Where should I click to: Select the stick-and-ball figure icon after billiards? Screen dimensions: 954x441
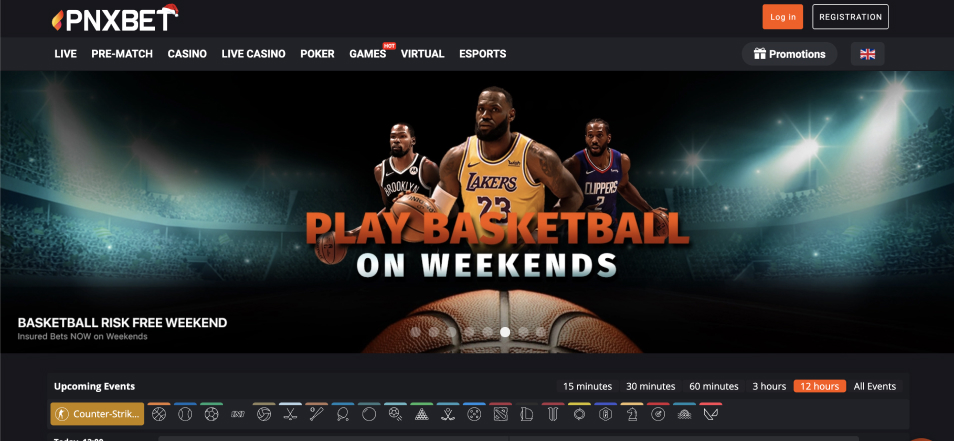point(448,414)
